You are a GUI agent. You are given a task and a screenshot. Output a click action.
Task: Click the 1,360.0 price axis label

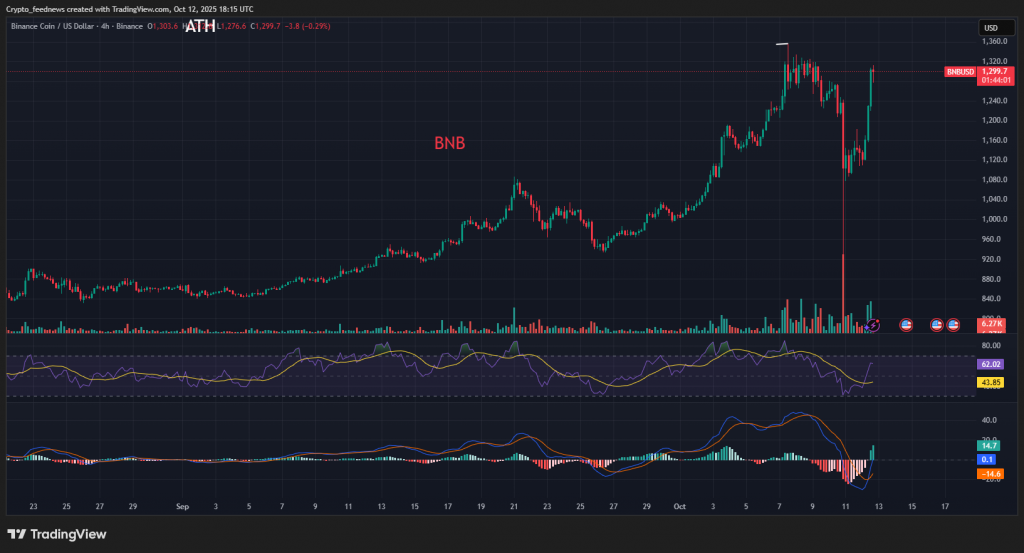(x=995, y=41)
